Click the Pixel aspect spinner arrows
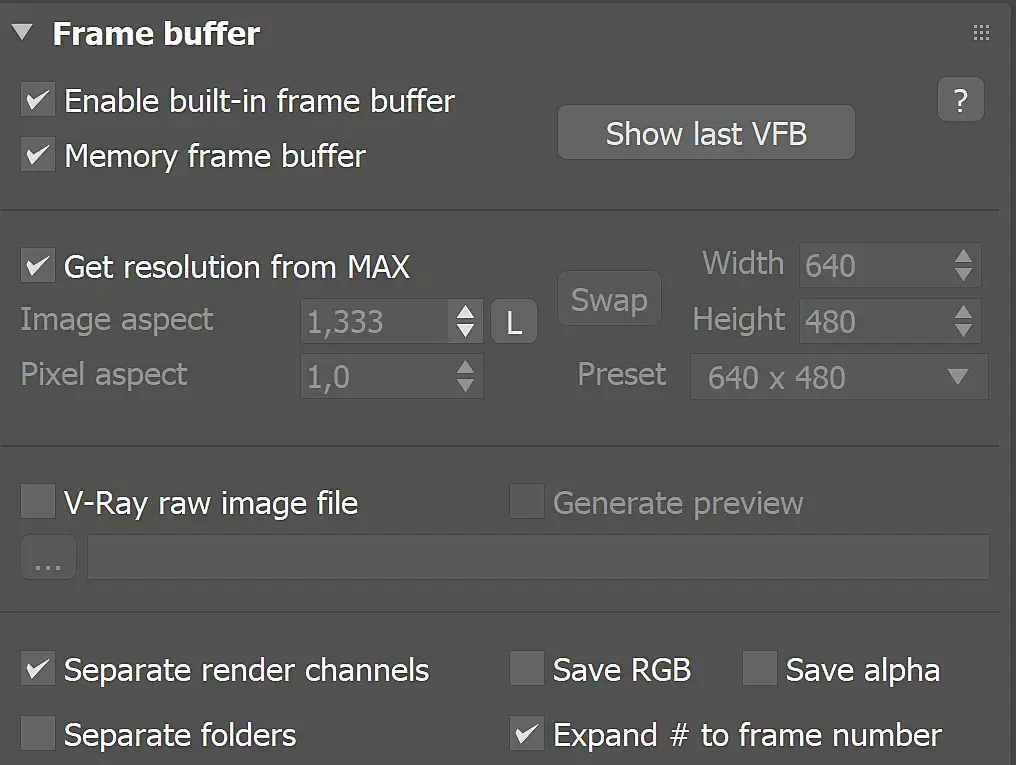Image resolution: width=1016 pixels, height=765 pixels. [465, 376]
